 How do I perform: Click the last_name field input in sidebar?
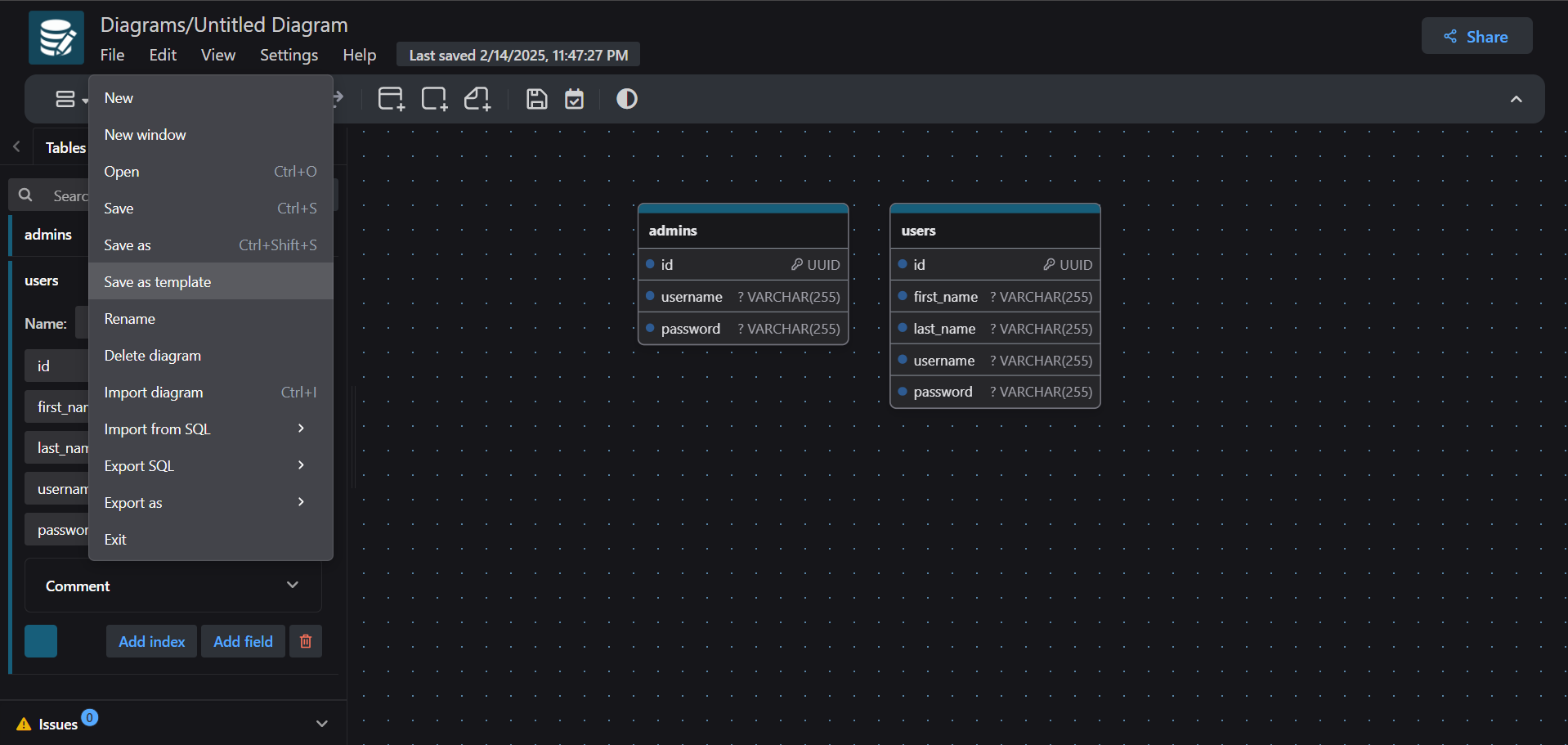pyautogui.click(x=56, y=447)
